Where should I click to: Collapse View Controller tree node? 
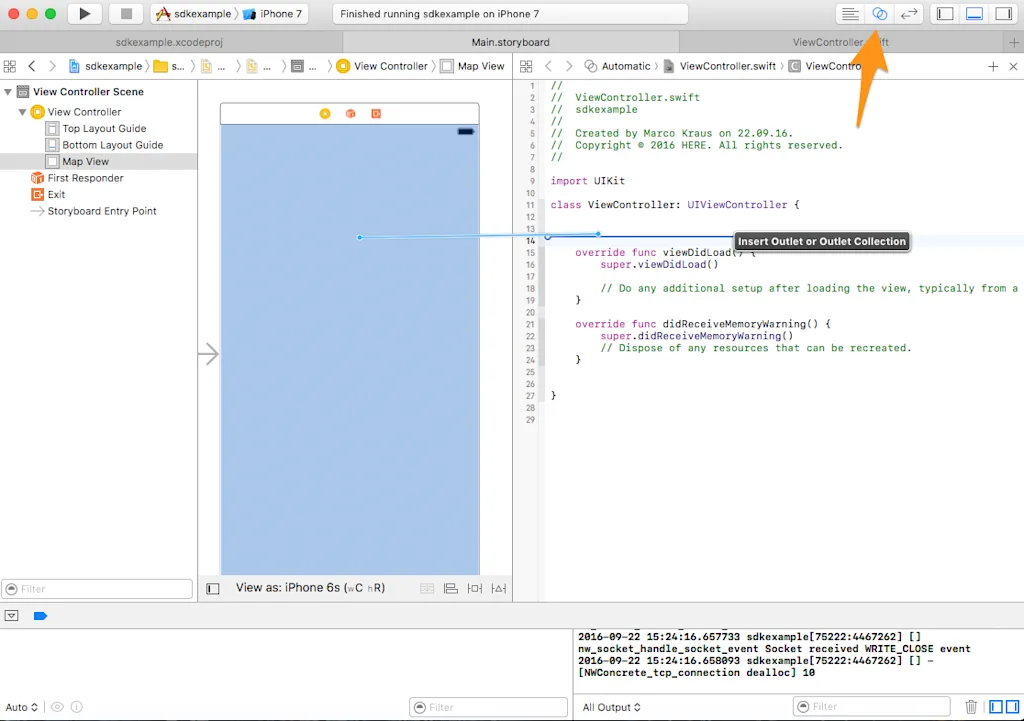(22, 112)
